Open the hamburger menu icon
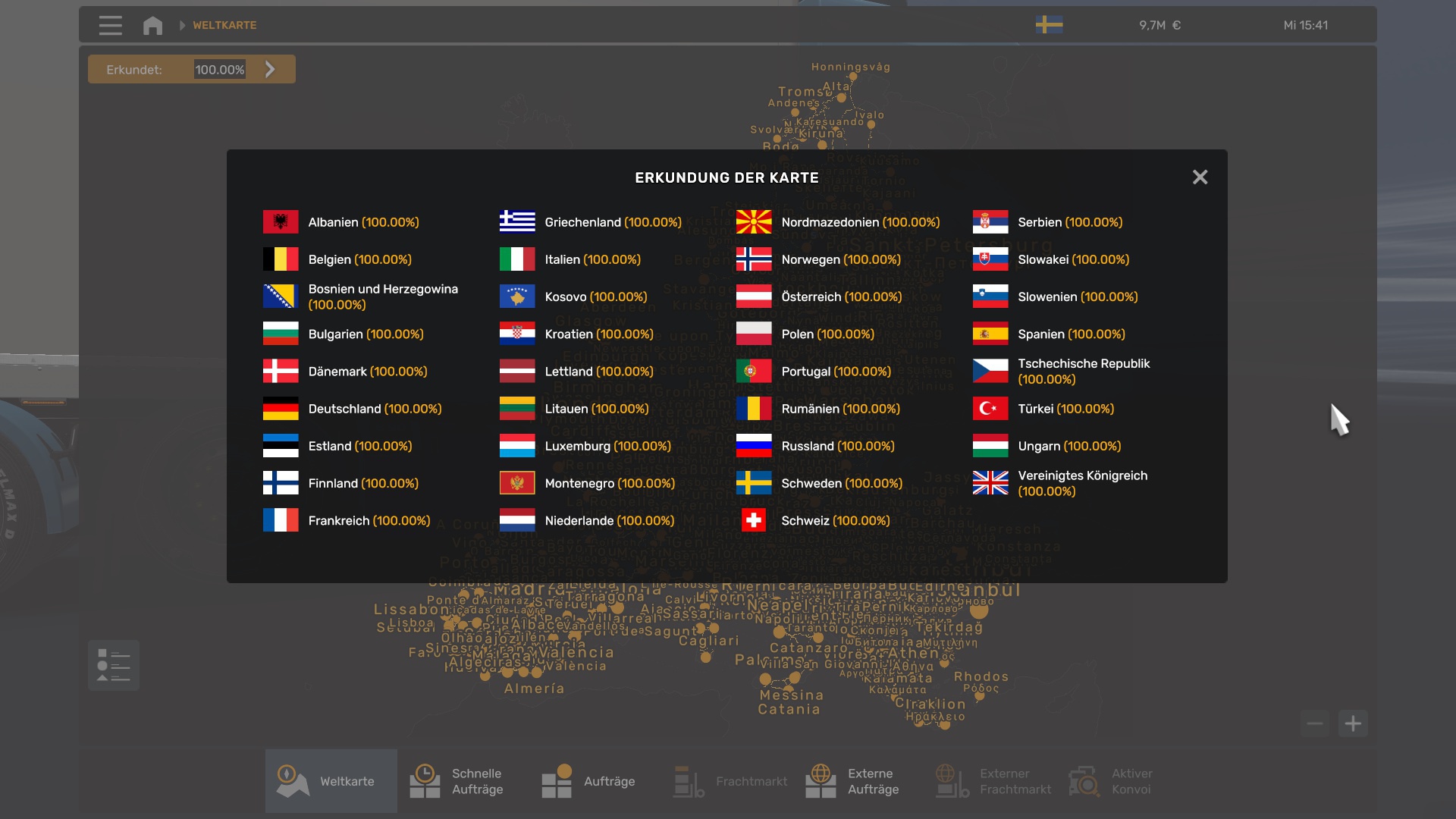Viewport: 1456px width, 819px height. point(110,25)
